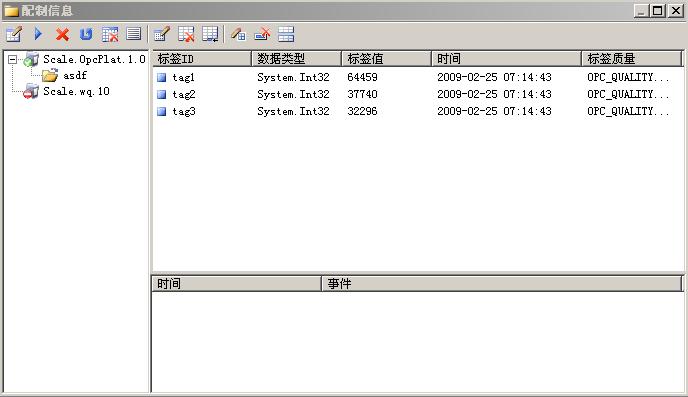The height and width of the screenshot is (397, 688).
Task: Sort by the 标签质量 column header
Action: click(x=631, y=58)
